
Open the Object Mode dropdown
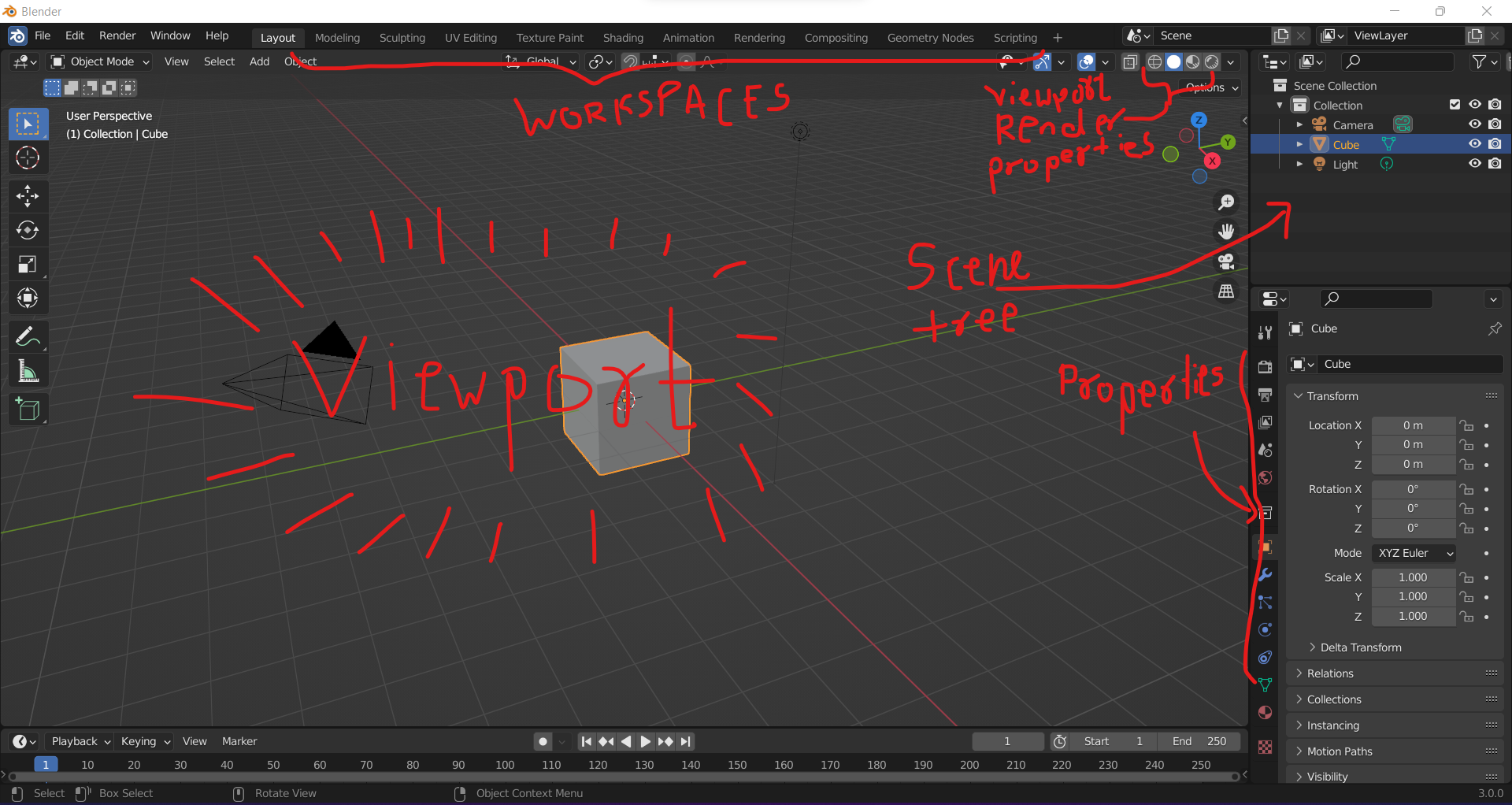(100, 61)
